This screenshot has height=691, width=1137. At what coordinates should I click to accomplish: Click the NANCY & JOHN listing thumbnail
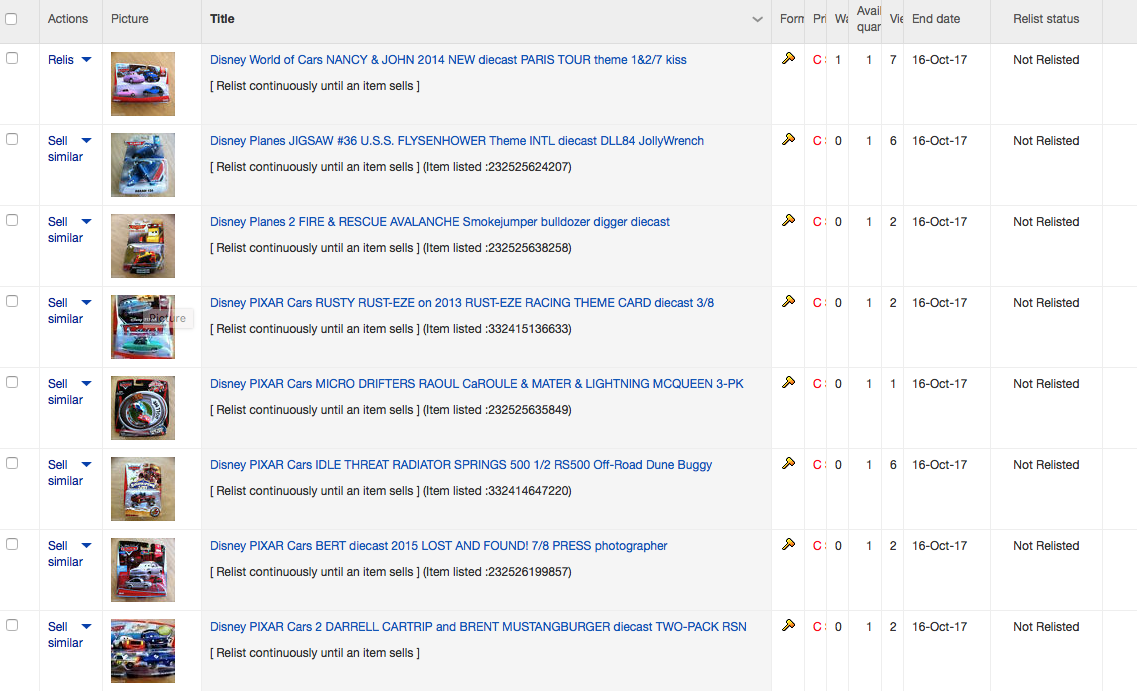[x=143, y=84]
